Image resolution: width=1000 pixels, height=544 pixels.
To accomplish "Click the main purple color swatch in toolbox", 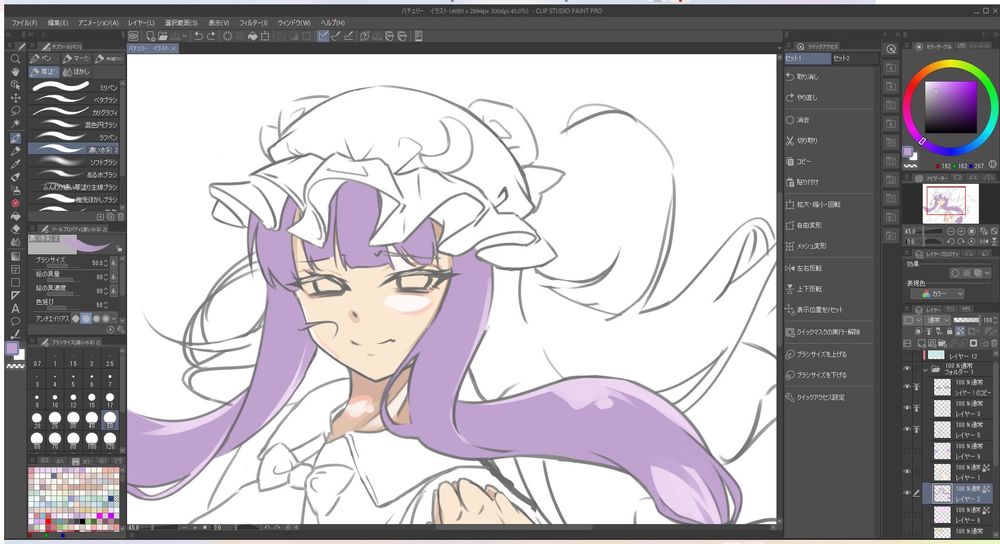I will click(x=11, y=348).
